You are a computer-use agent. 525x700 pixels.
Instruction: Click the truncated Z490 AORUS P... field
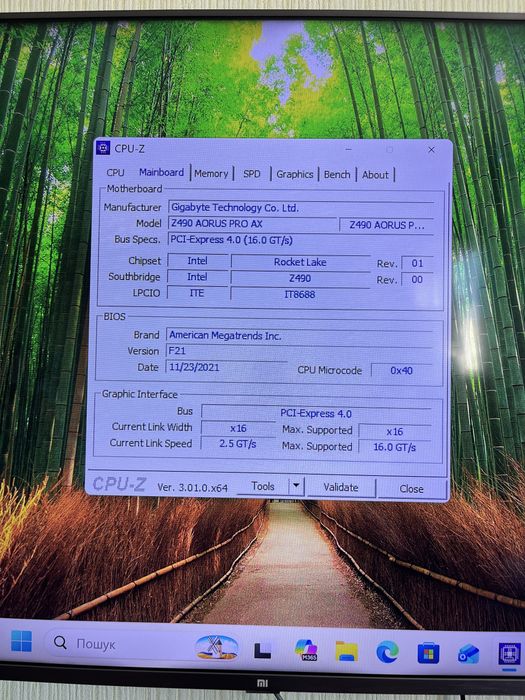click(386, 225)
